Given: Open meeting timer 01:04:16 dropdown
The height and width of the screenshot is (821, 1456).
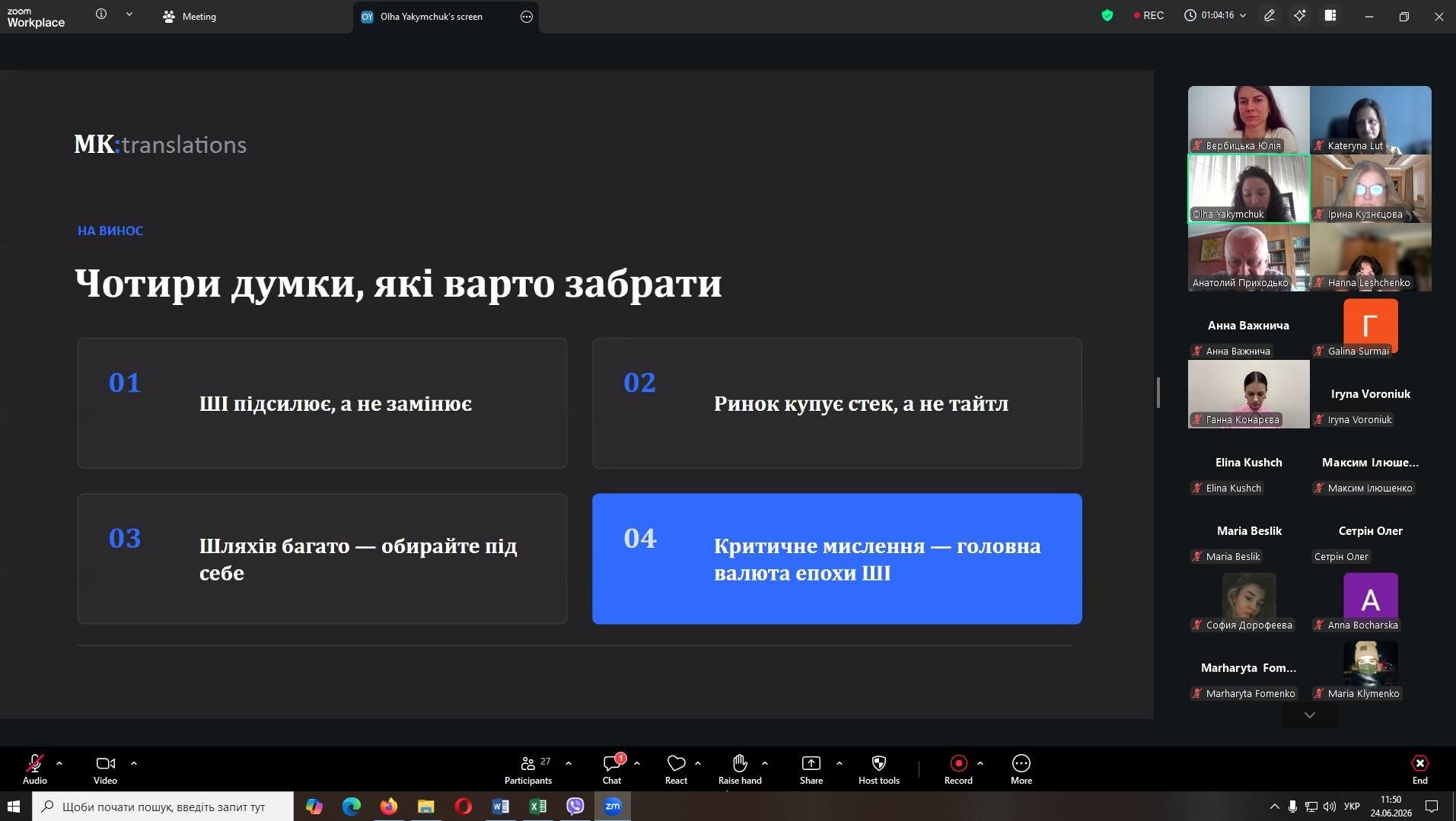Looking at the screenshot, I should 1215,15.
